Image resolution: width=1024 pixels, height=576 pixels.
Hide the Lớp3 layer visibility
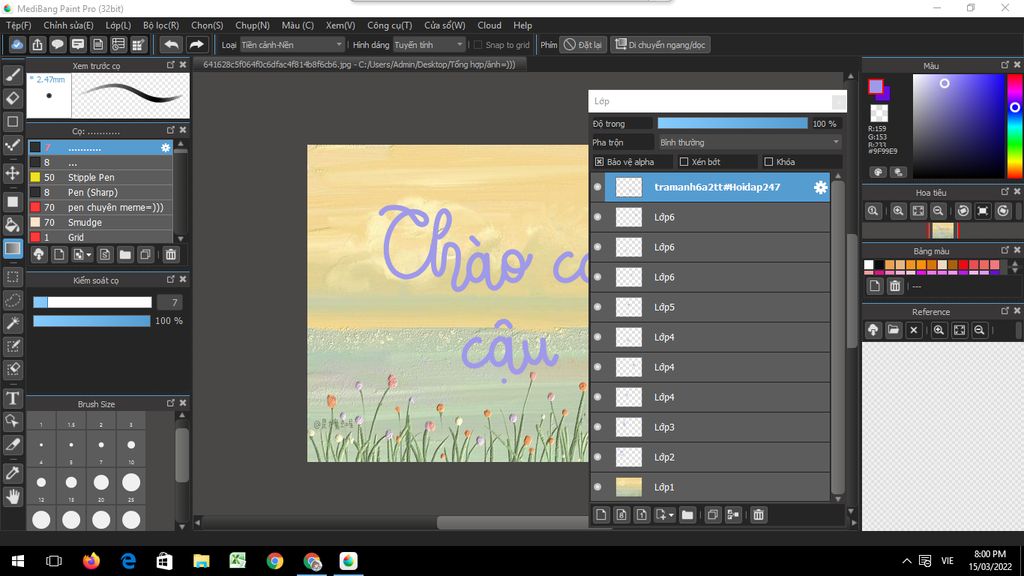click(598, 427)
